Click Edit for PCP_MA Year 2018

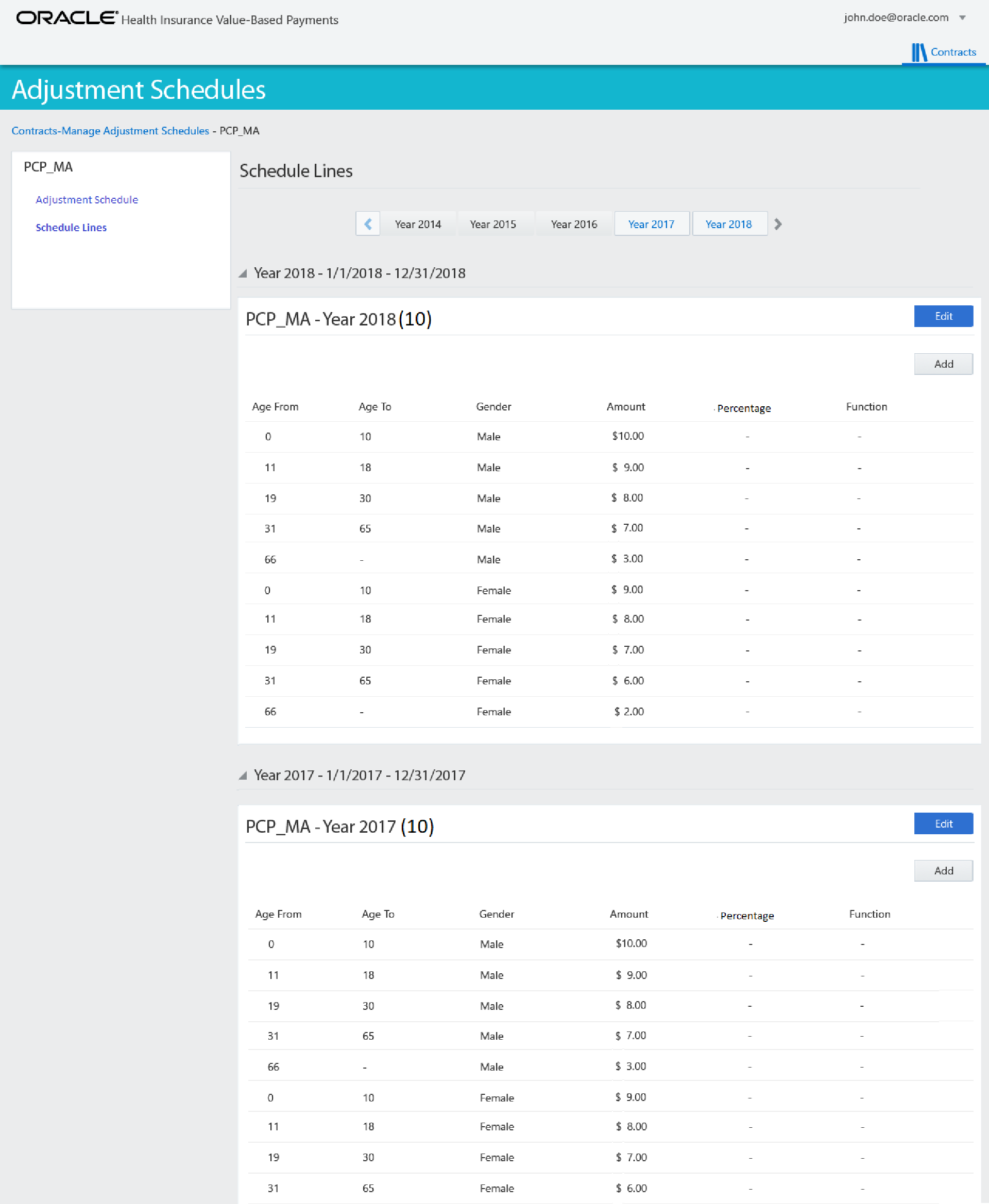click(x=943, y=316)
